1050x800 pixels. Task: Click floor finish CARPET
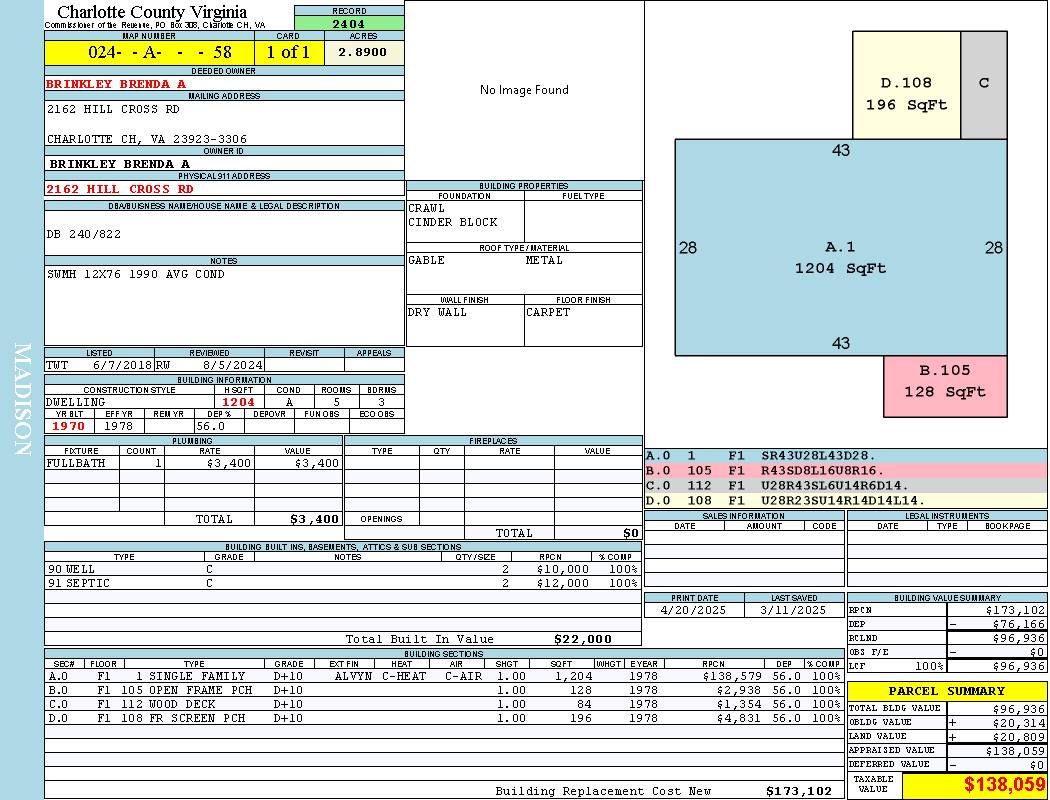(x=548, y=312)
